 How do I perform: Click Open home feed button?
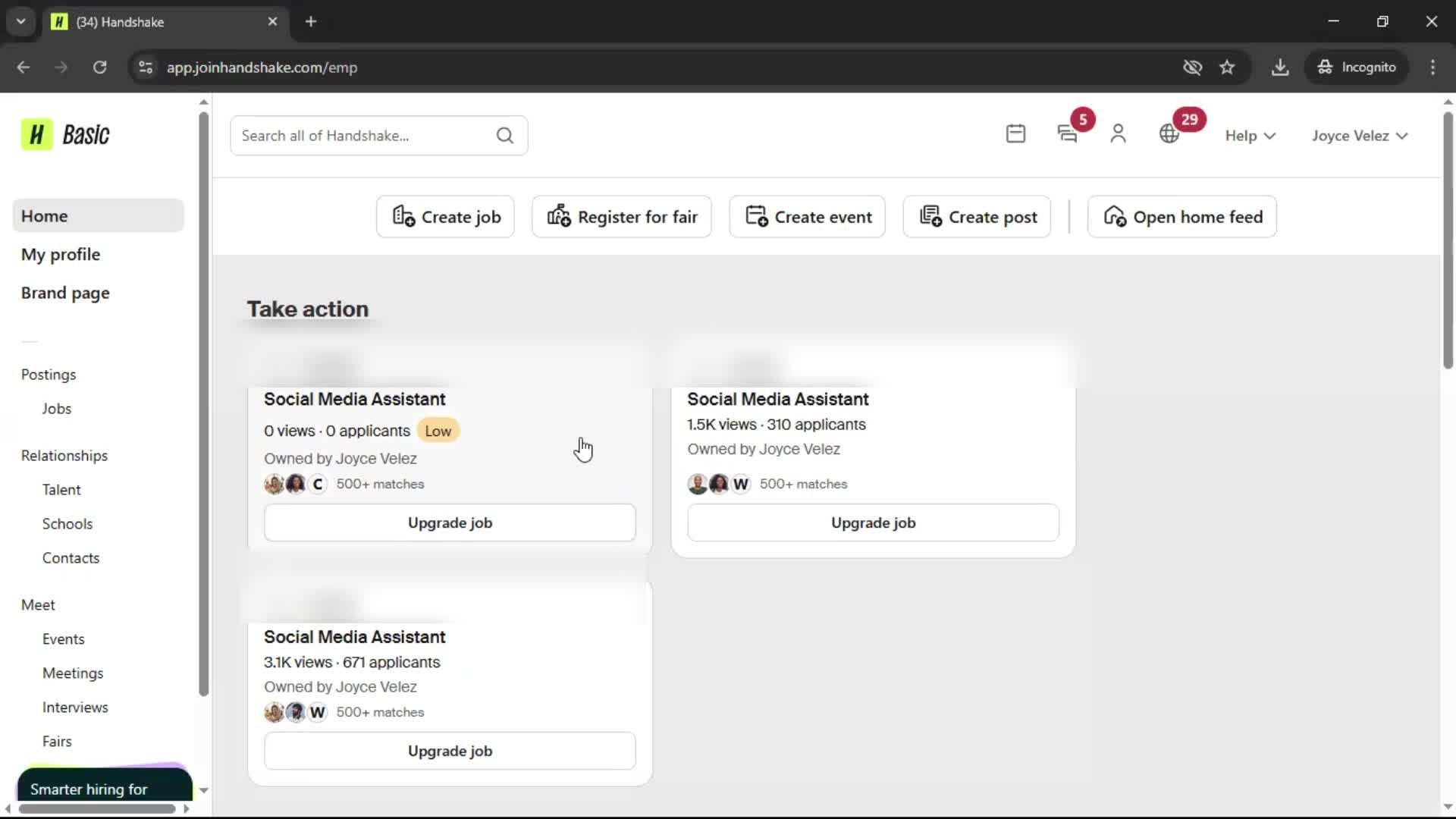coord(1182,217)
